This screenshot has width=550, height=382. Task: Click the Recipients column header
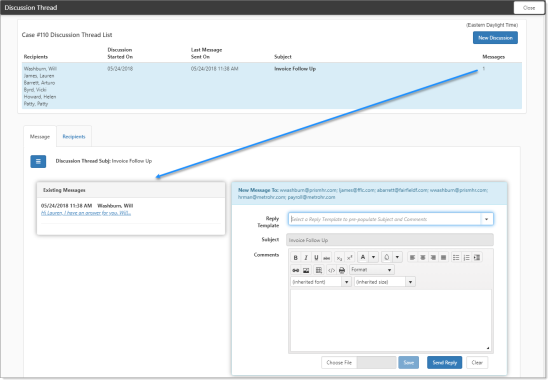pyautogui.click(x=36, y=57)
